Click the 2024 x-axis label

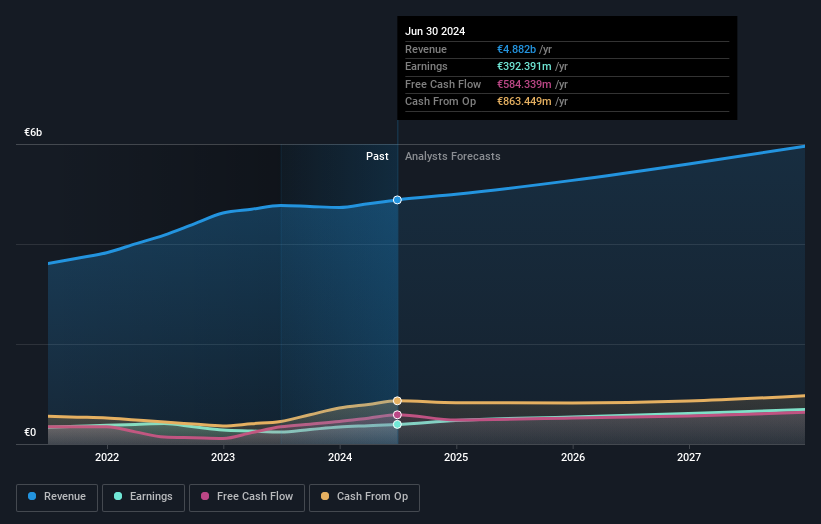[x=340, y=458]
